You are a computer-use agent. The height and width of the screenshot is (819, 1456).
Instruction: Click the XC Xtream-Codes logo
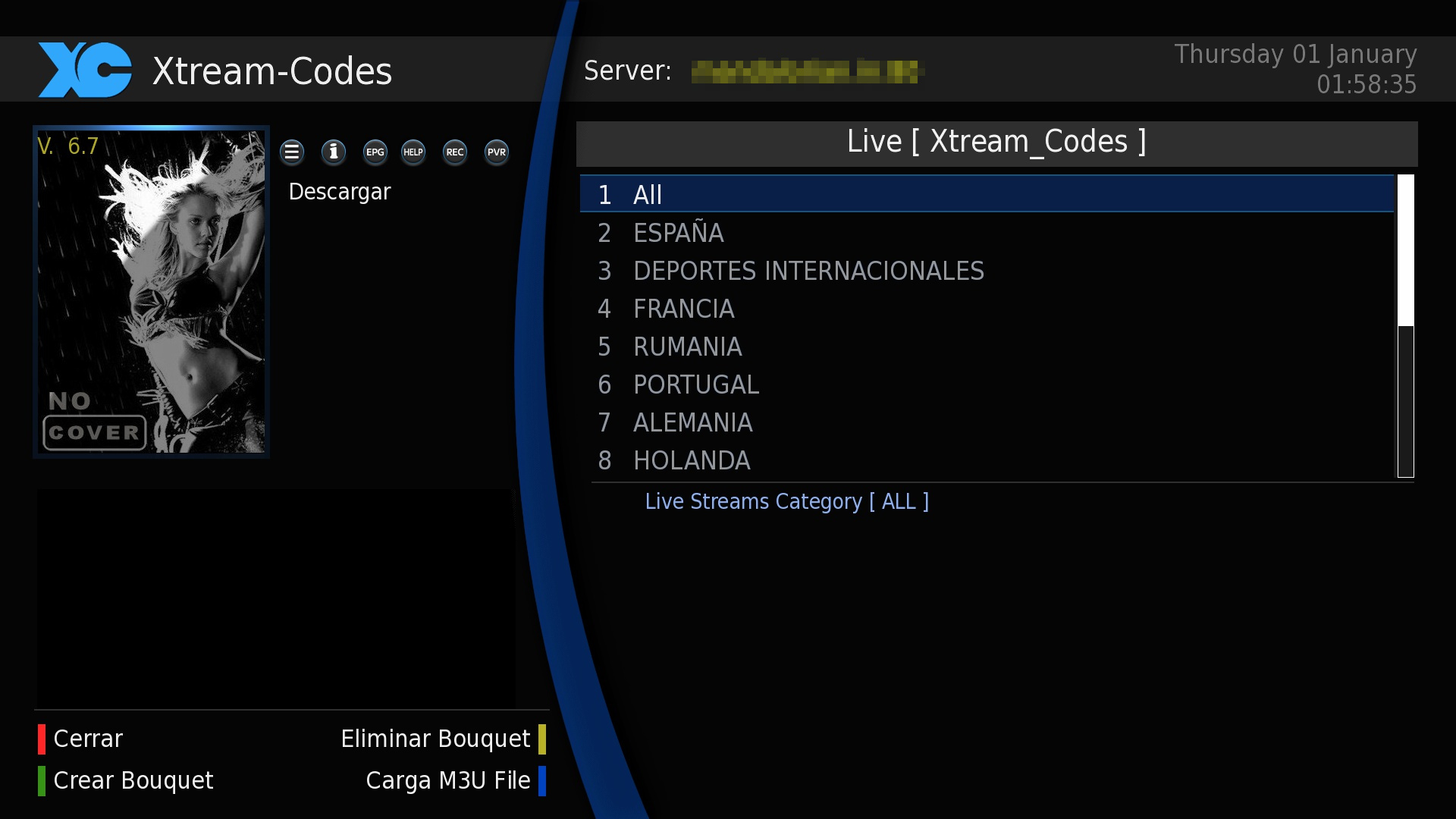(85, 71)
